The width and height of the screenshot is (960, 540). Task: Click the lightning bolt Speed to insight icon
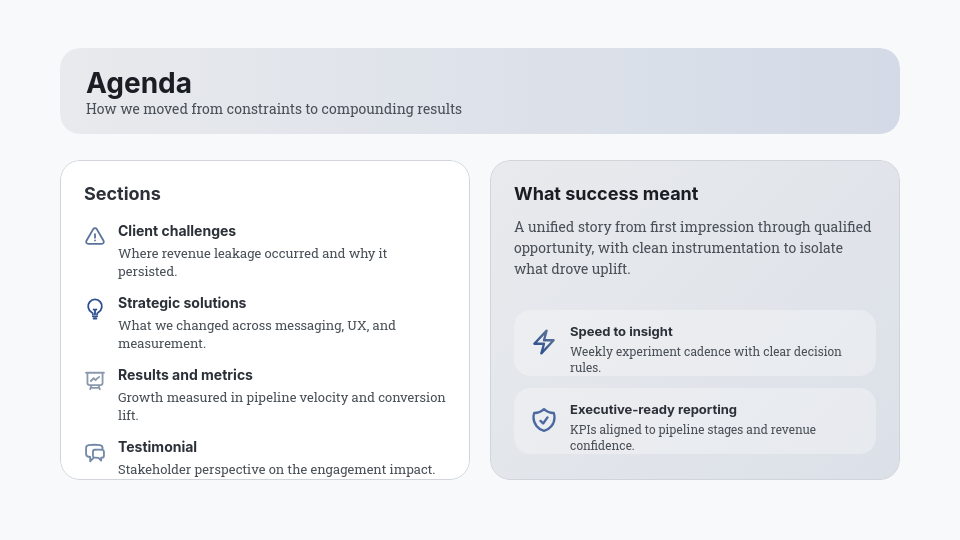pos(543,342)
